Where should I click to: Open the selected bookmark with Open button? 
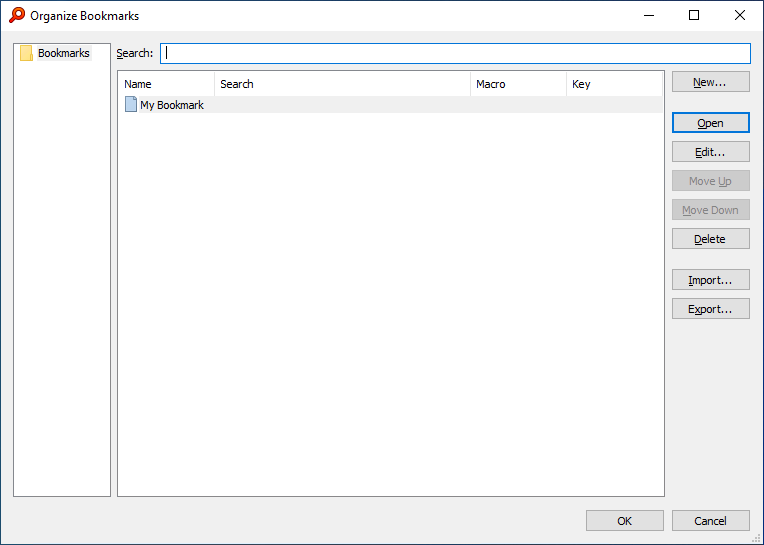coord(710,123)
